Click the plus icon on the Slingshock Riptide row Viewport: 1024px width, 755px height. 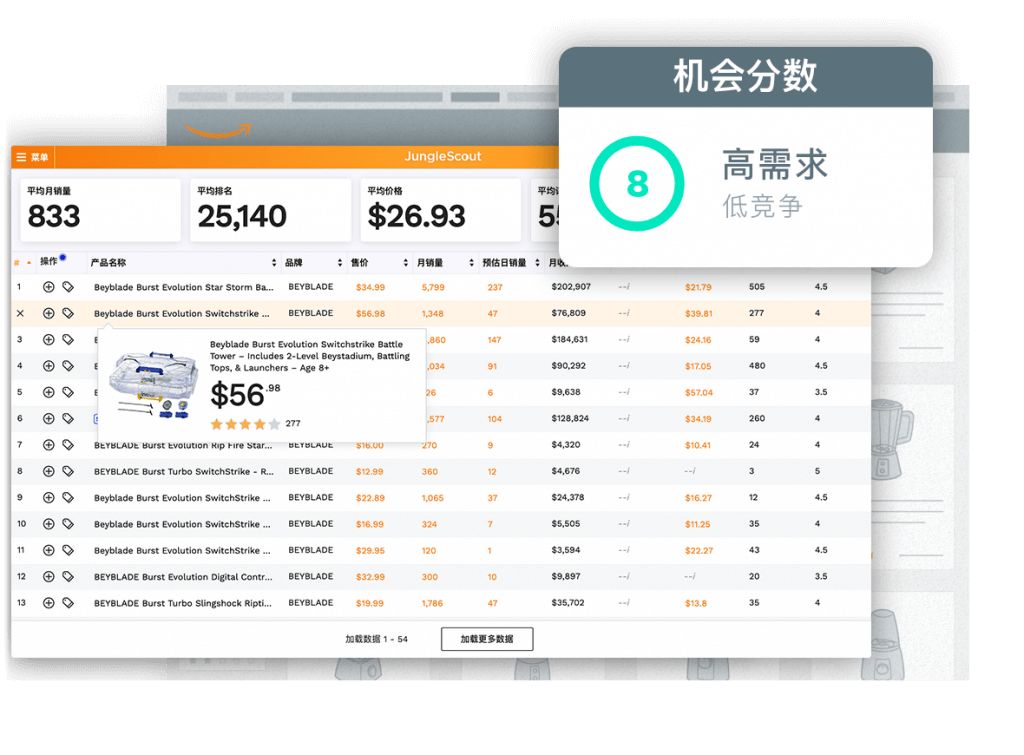[48, 603]
